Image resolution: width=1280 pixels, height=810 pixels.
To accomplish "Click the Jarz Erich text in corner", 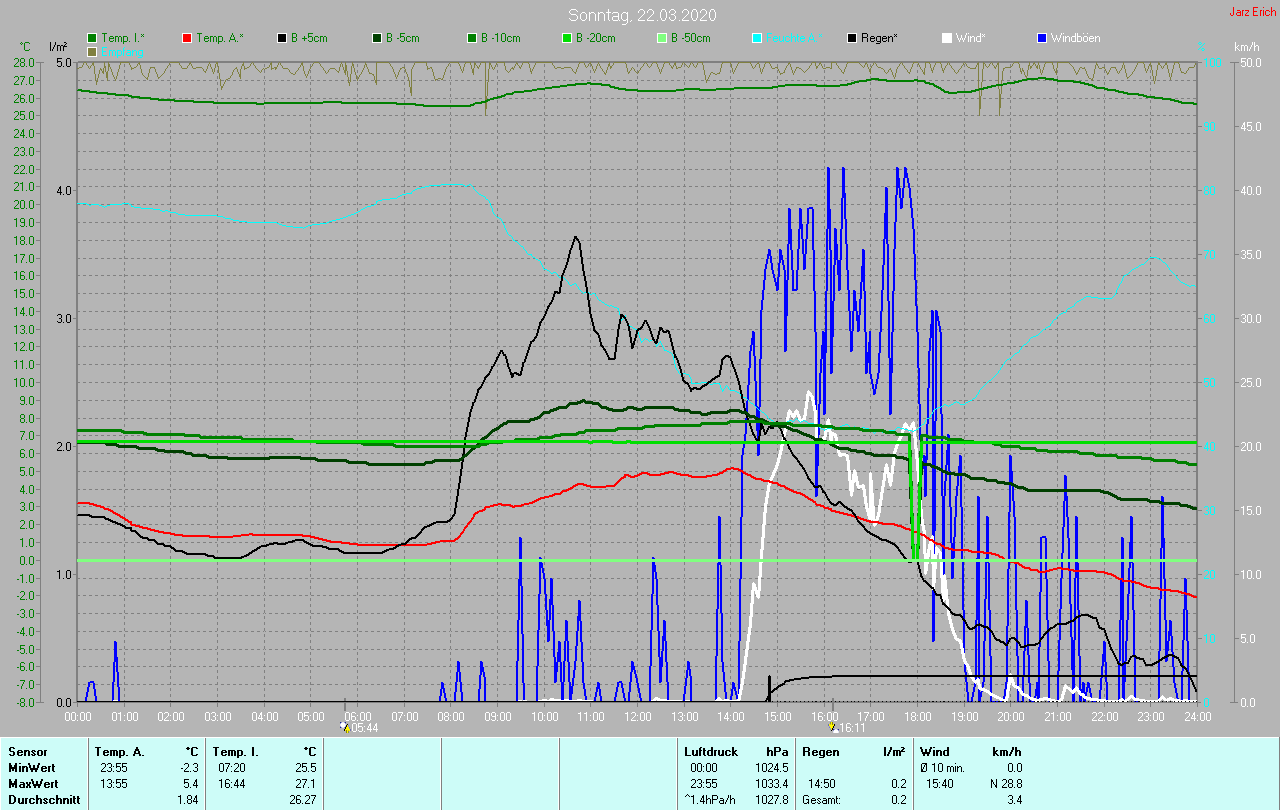I will tap(1252, 12).
